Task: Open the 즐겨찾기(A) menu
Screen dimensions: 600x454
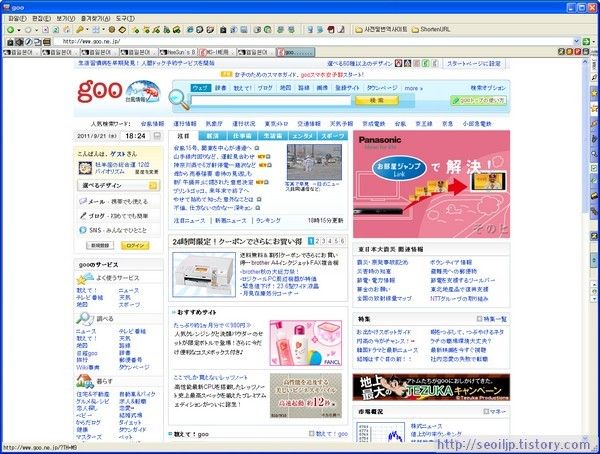Action: coord(95,18)
